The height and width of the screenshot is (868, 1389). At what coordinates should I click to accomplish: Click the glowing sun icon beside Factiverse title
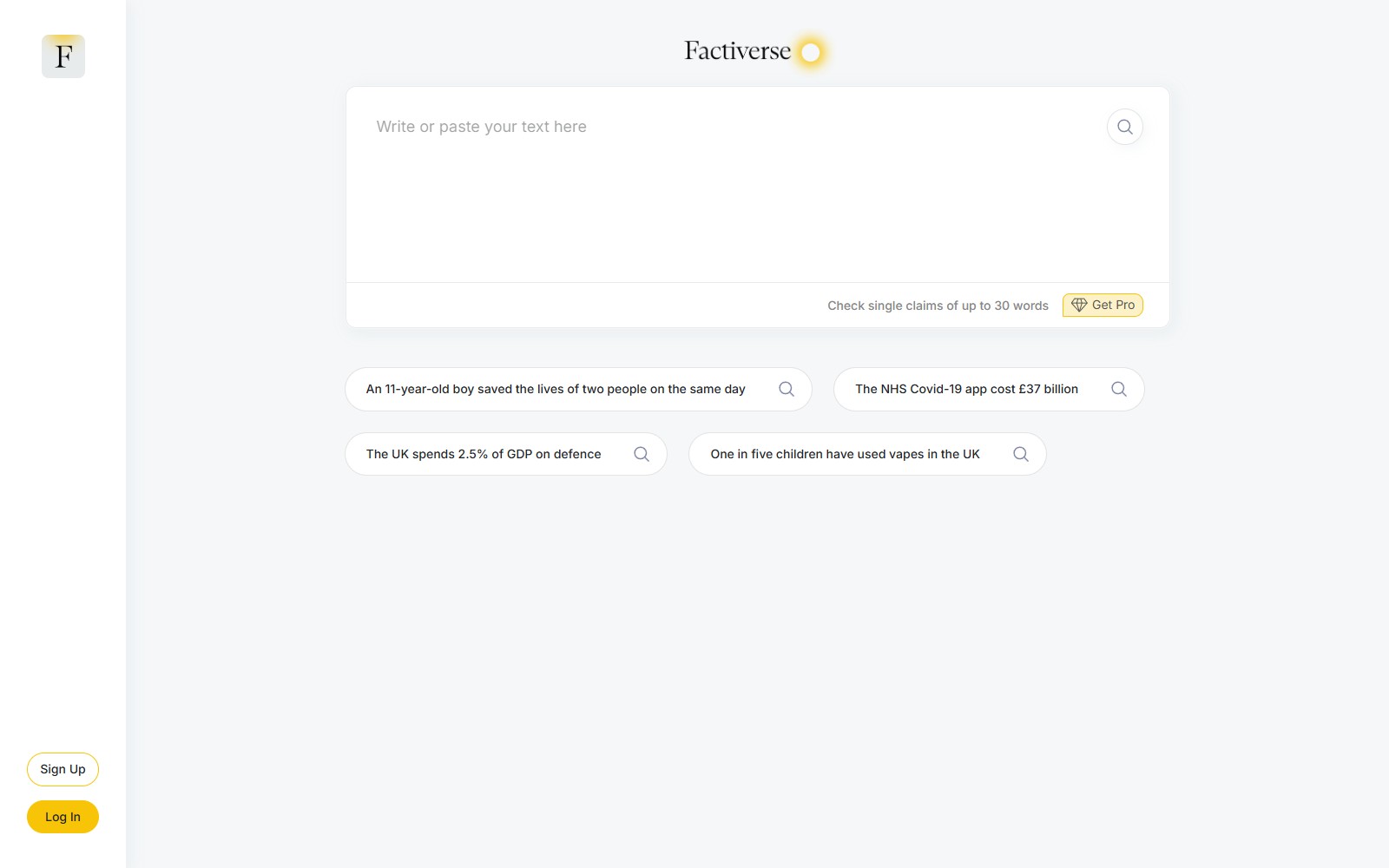click(811, 53)
